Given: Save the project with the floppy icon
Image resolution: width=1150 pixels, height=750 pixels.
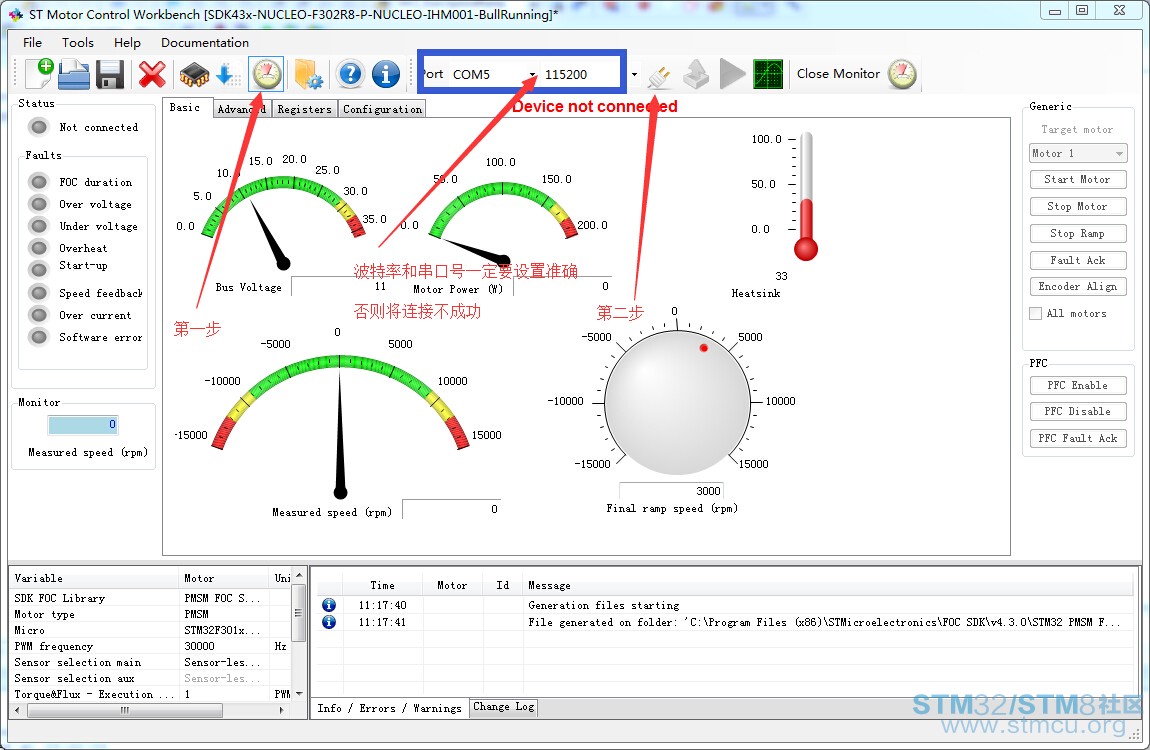Looking at the screenshot, I should [110, 74].
